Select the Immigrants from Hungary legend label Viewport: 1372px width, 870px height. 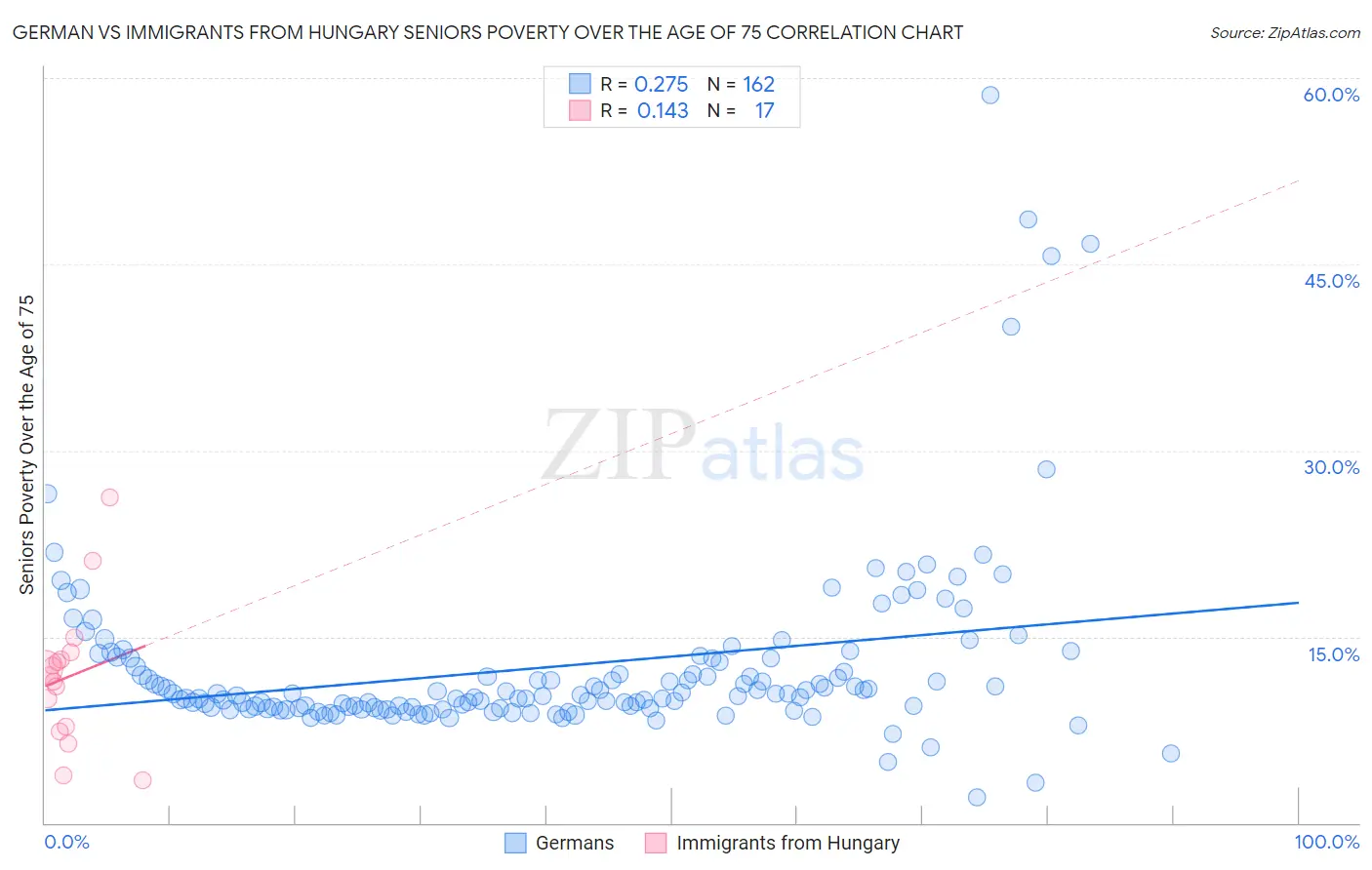787,843
